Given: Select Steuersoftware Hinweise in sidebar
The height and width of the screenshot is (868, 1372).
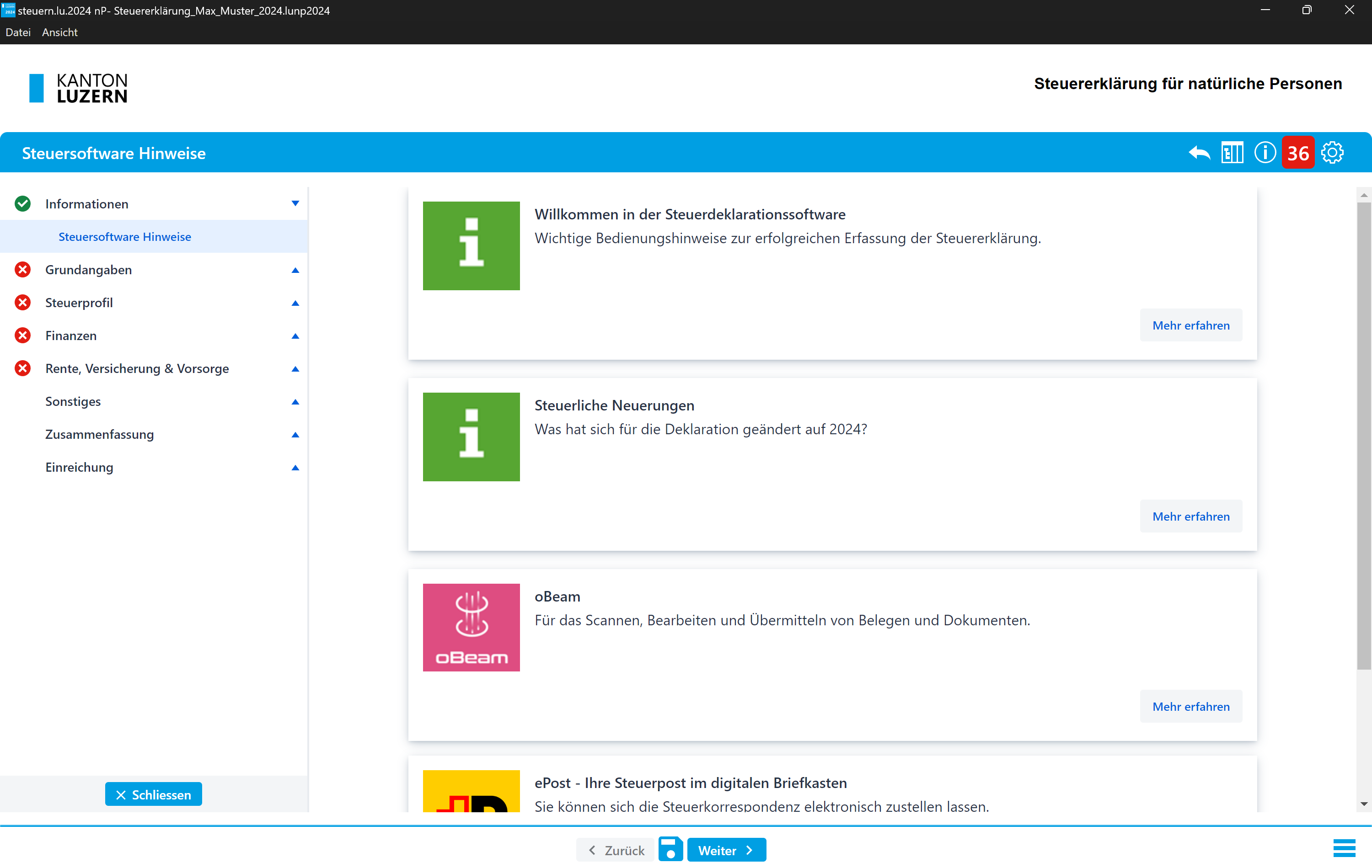Looking at the screenshot, I should [125, 236].
